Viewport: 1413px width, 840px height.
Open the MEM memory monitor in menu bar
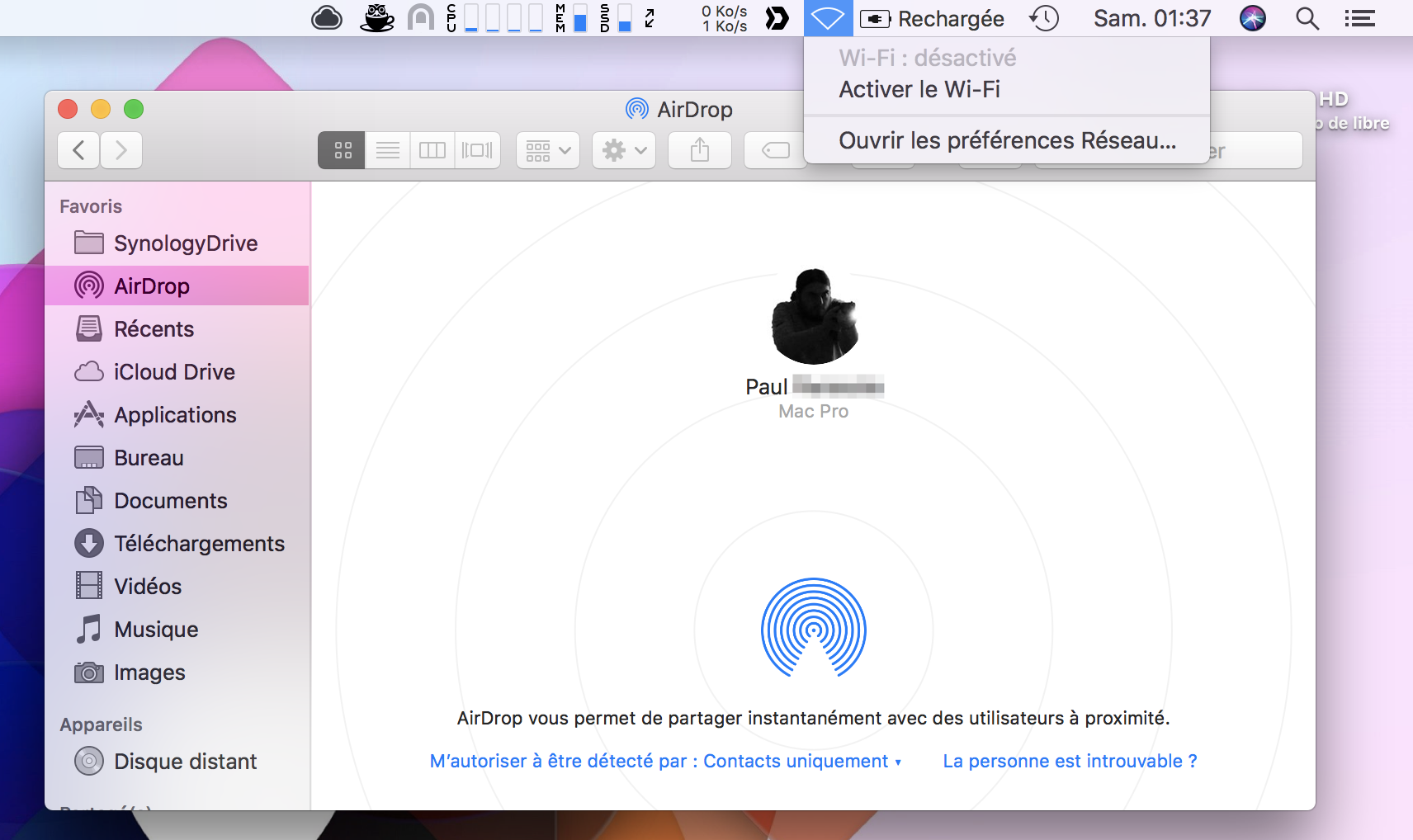[571, 17]
